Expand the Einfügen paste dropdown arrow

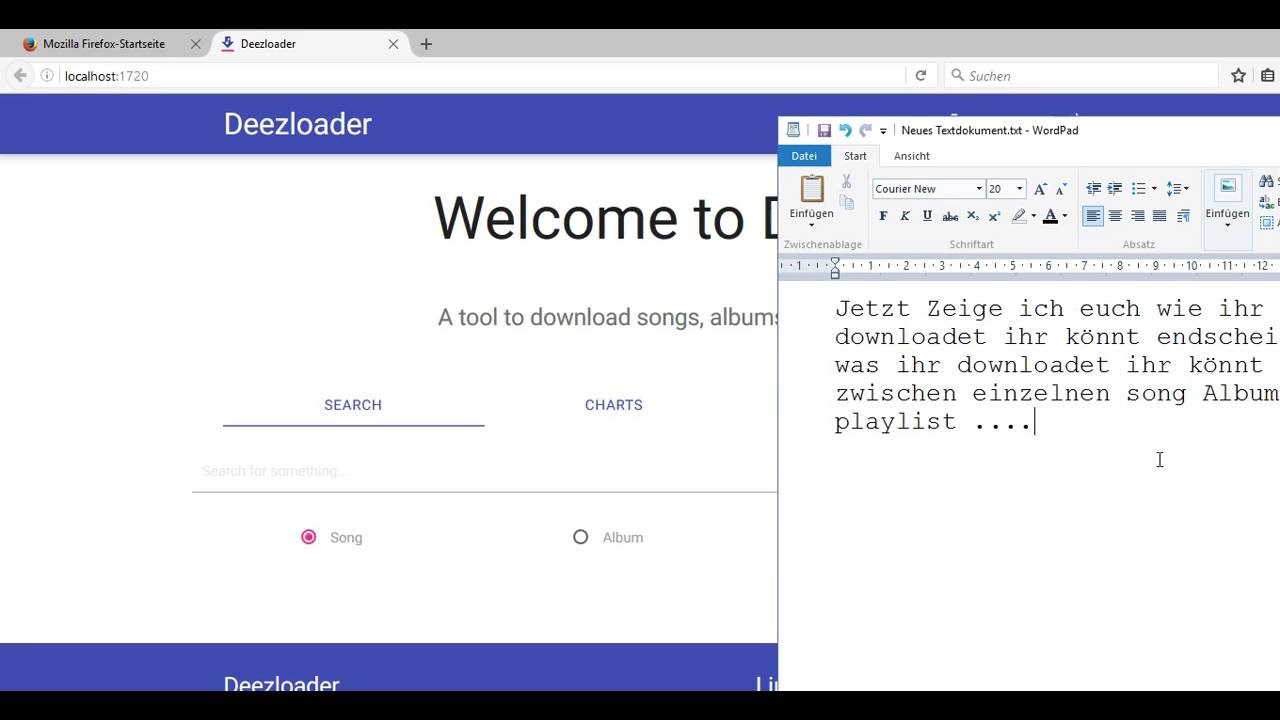pos(811,225)
